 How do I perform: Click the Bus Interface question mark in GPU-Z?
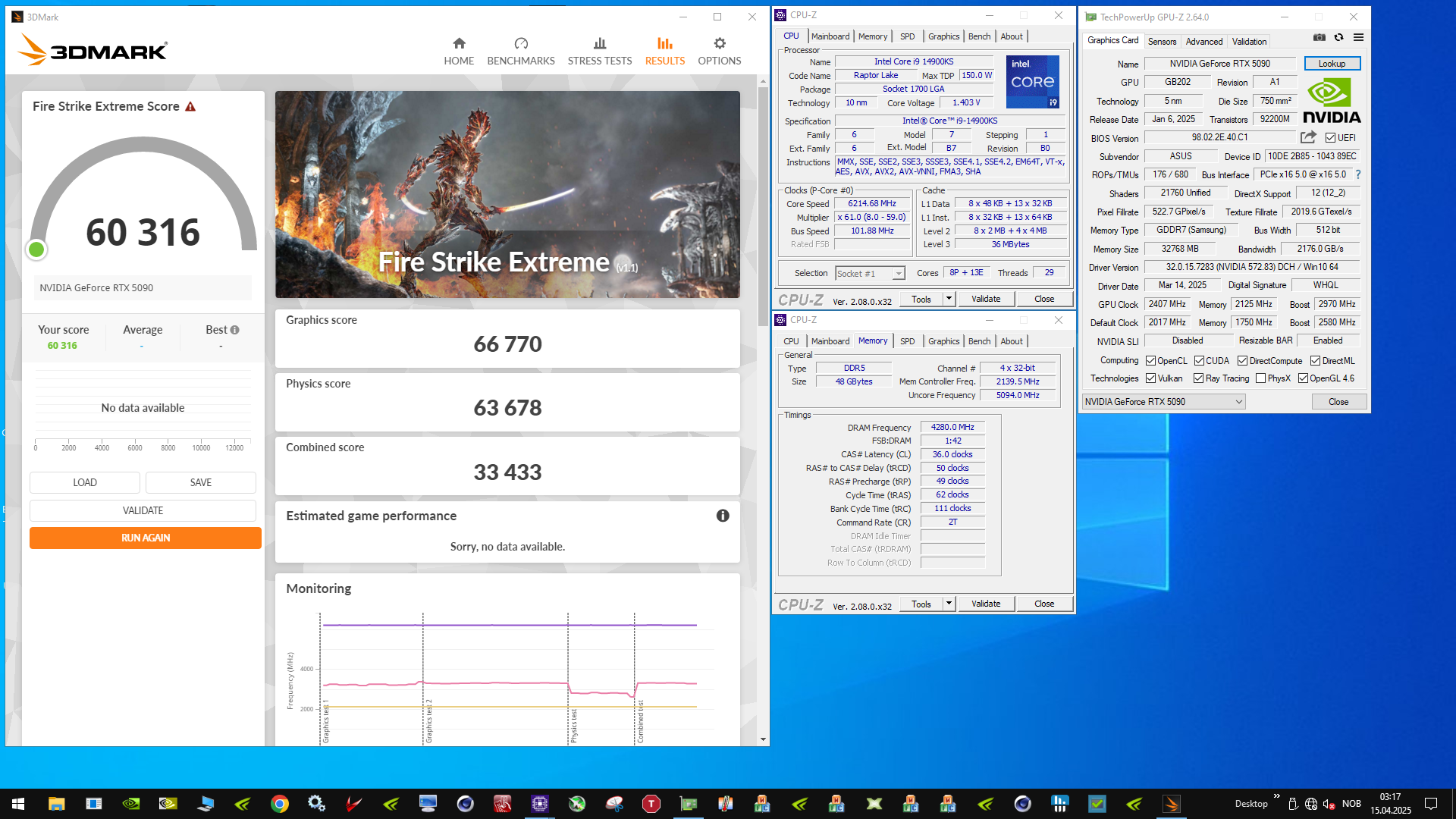pos(1358,174)
